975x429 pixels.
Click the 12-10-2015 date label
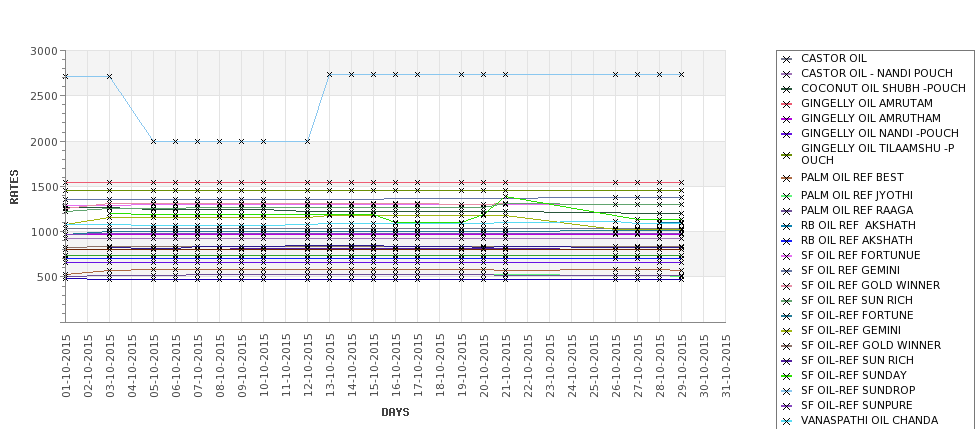(x=308, y=366)
